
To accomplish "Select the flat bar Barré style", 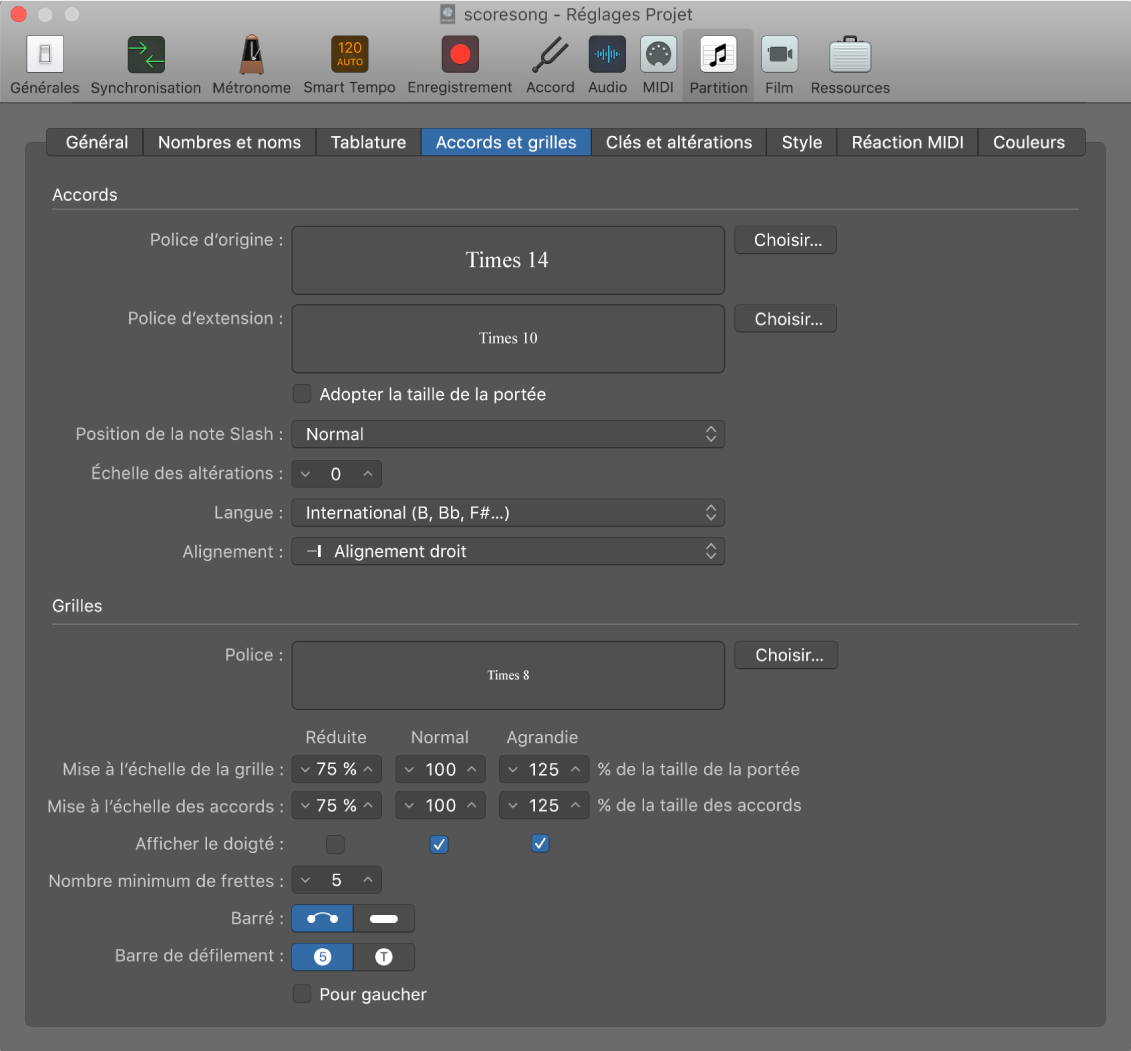I will pyautogui.click(x=384, y=918).
